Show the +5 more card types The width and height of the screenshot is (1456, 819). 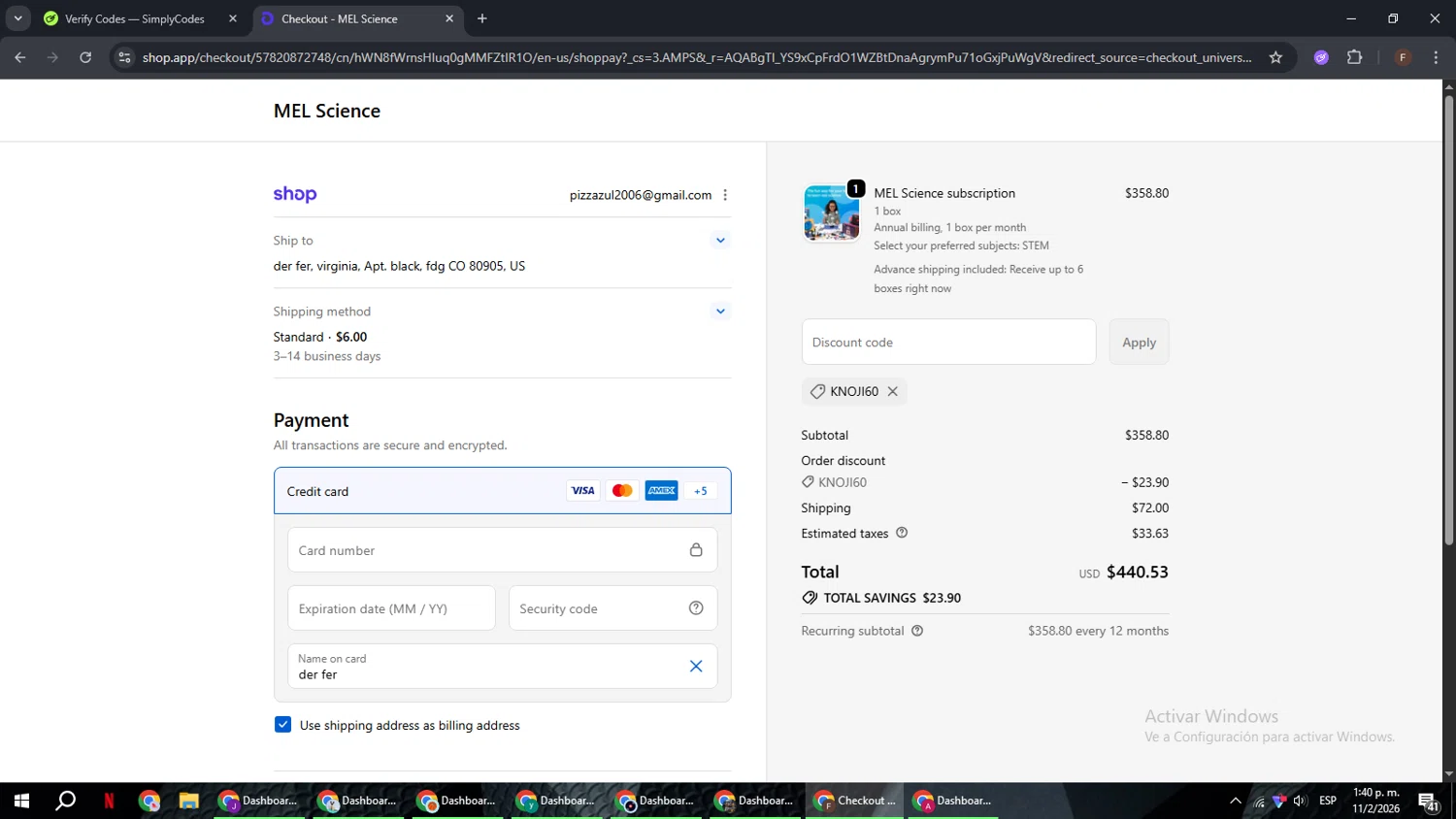pos(701,491)
